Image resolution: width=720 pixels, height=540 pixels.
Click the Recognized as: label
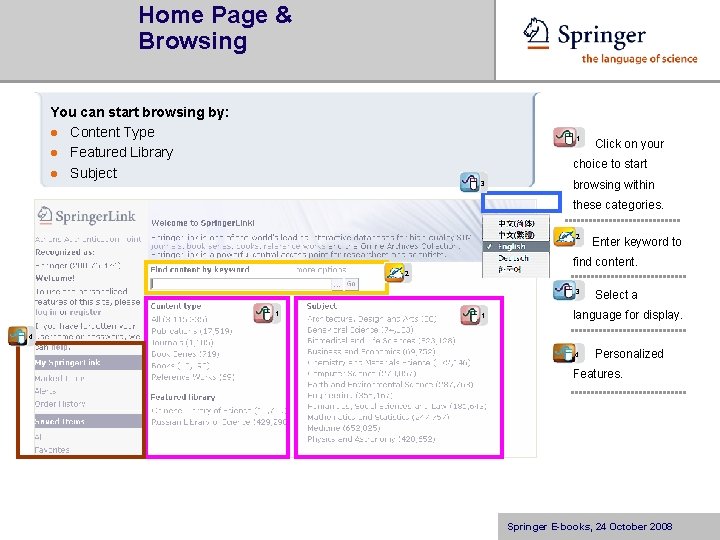(65, 252)
